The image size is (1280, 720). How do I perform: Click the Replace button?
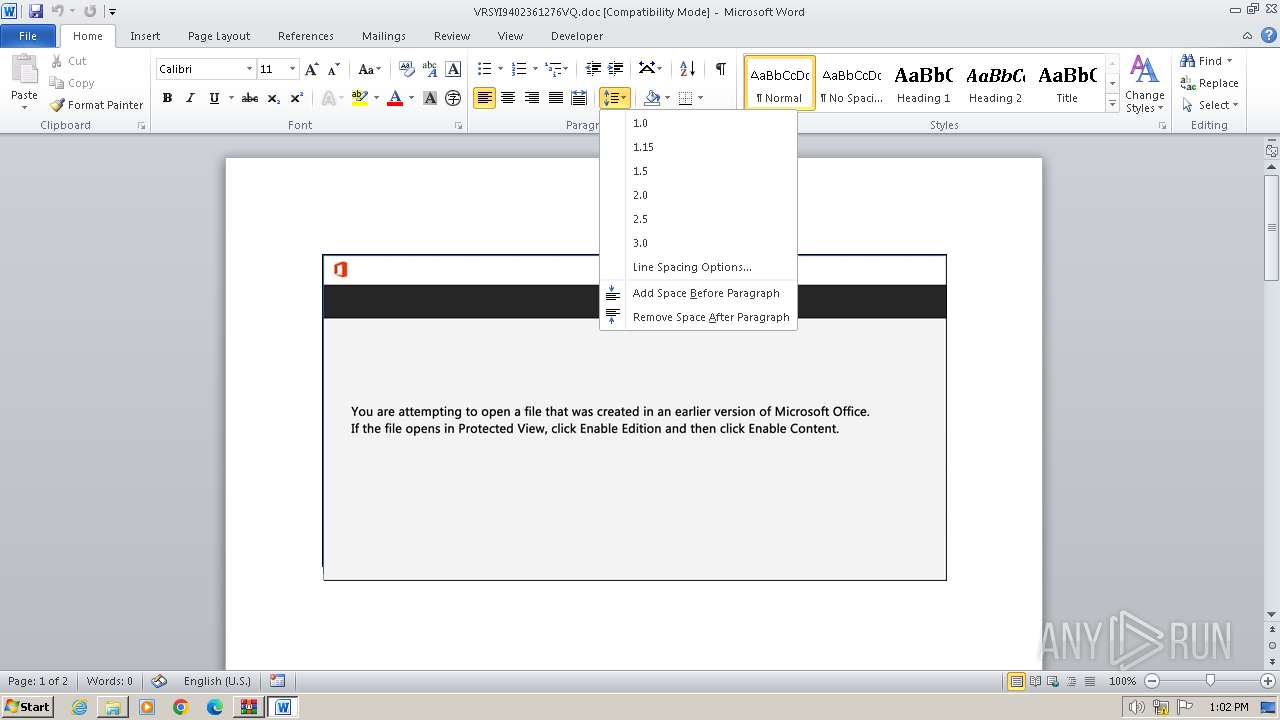pyautogui.click(x=1209, y=83)
